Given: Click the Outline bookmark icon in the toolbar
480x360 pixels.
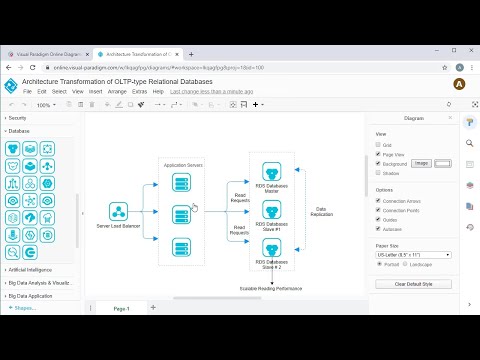Looking at the screenshot, I should (x=244, y=105).
